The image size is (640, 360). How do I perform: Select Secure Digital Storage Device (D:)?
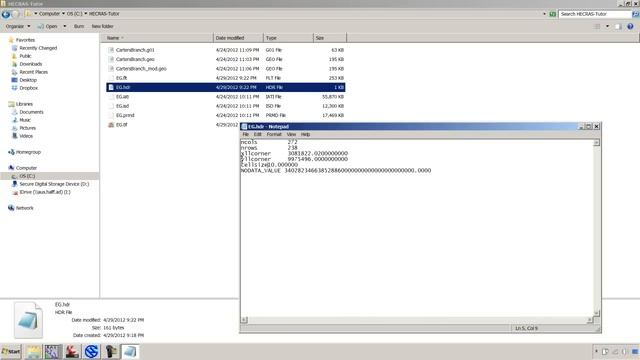54,184
